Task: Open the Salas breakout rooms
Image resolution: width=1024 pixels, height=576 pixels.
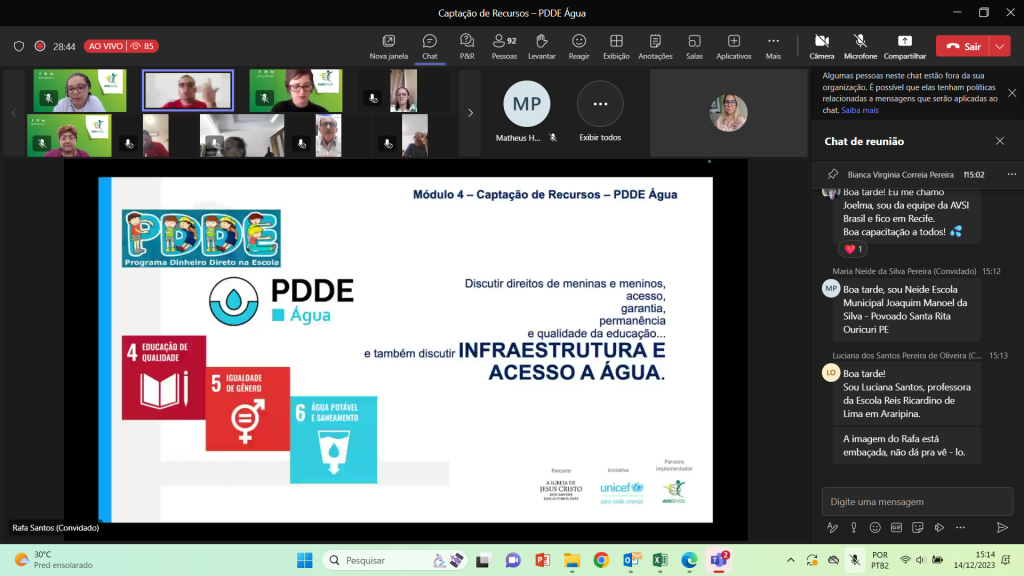Action: pyautogui.click(x=694, y=46)
